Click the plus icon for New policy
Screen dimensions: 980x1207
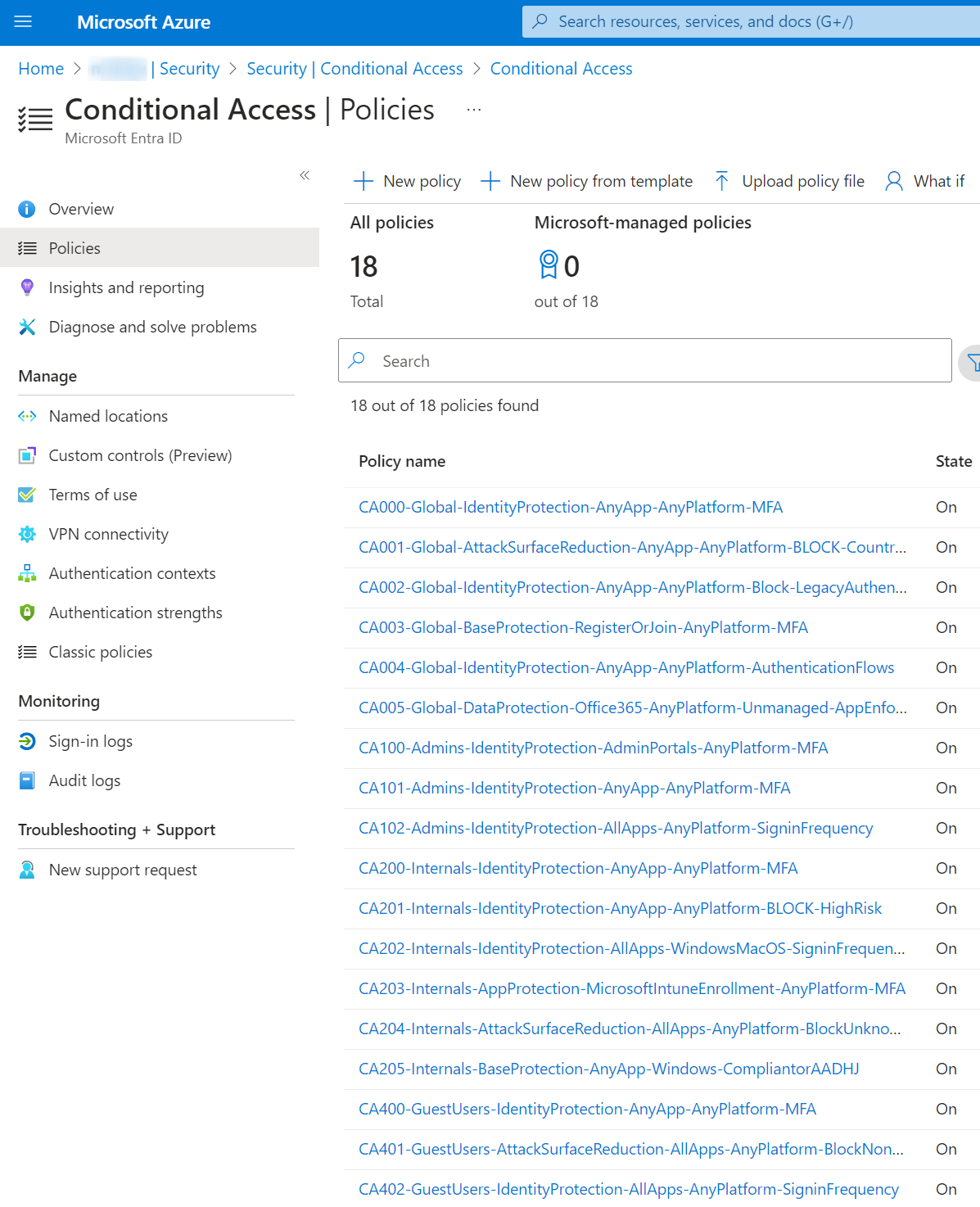[x=364, y=182]
